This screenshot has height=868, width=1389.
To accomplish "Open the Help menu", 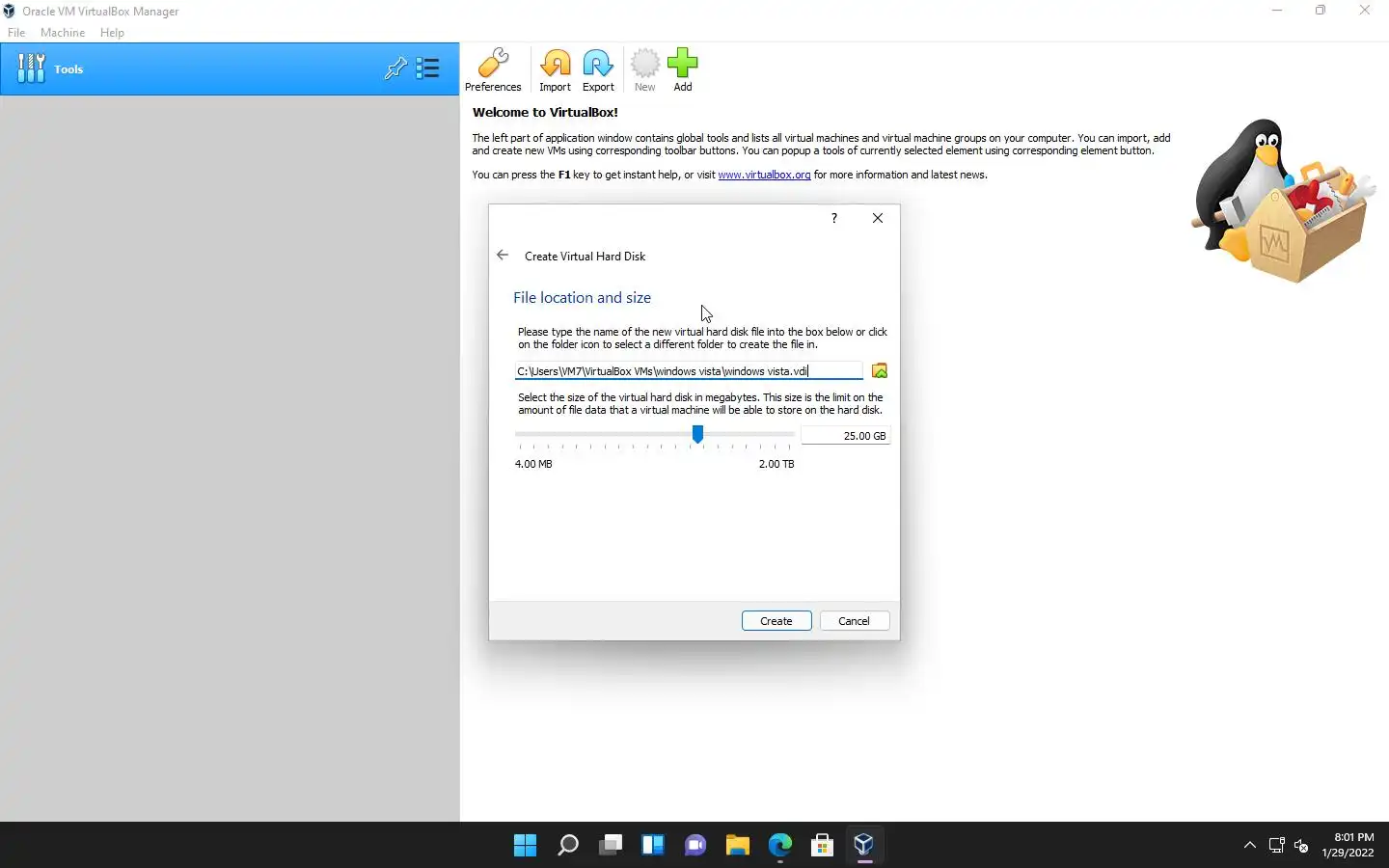I will pyautogui.click(x=112, y=33).
